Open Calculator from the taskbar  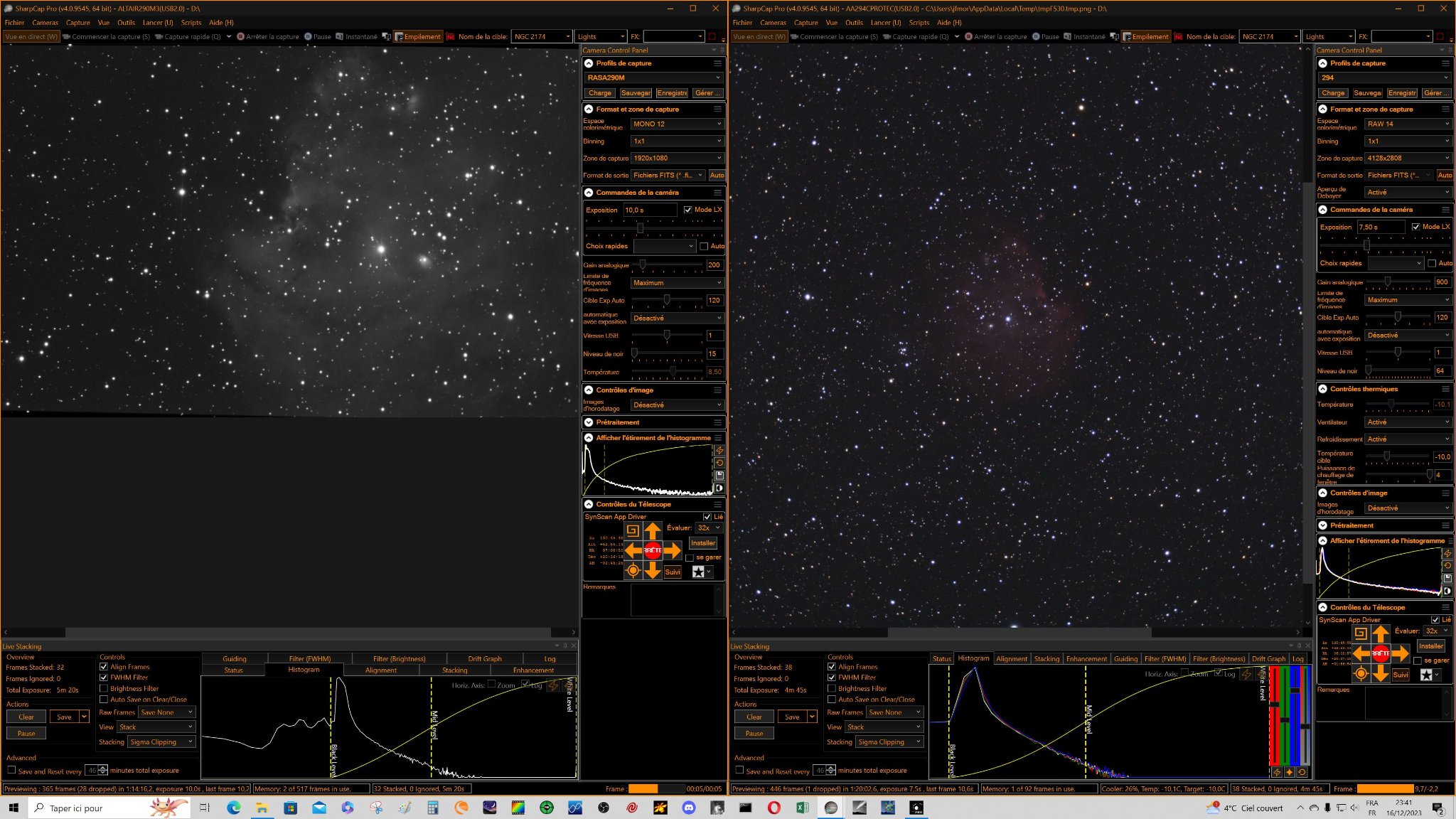point(432,808)
